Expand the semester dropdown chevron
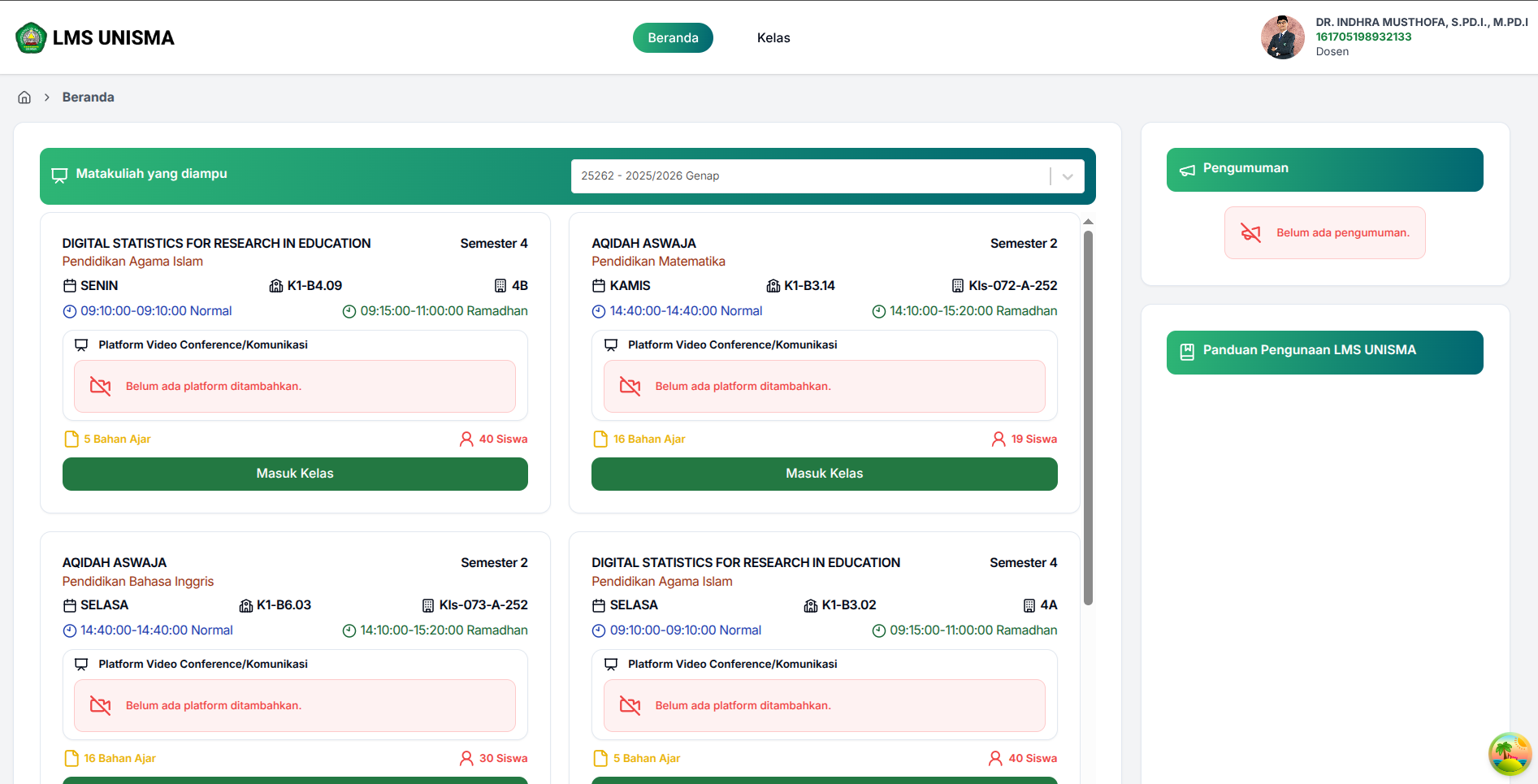1538x784 pixels. 1068,176
